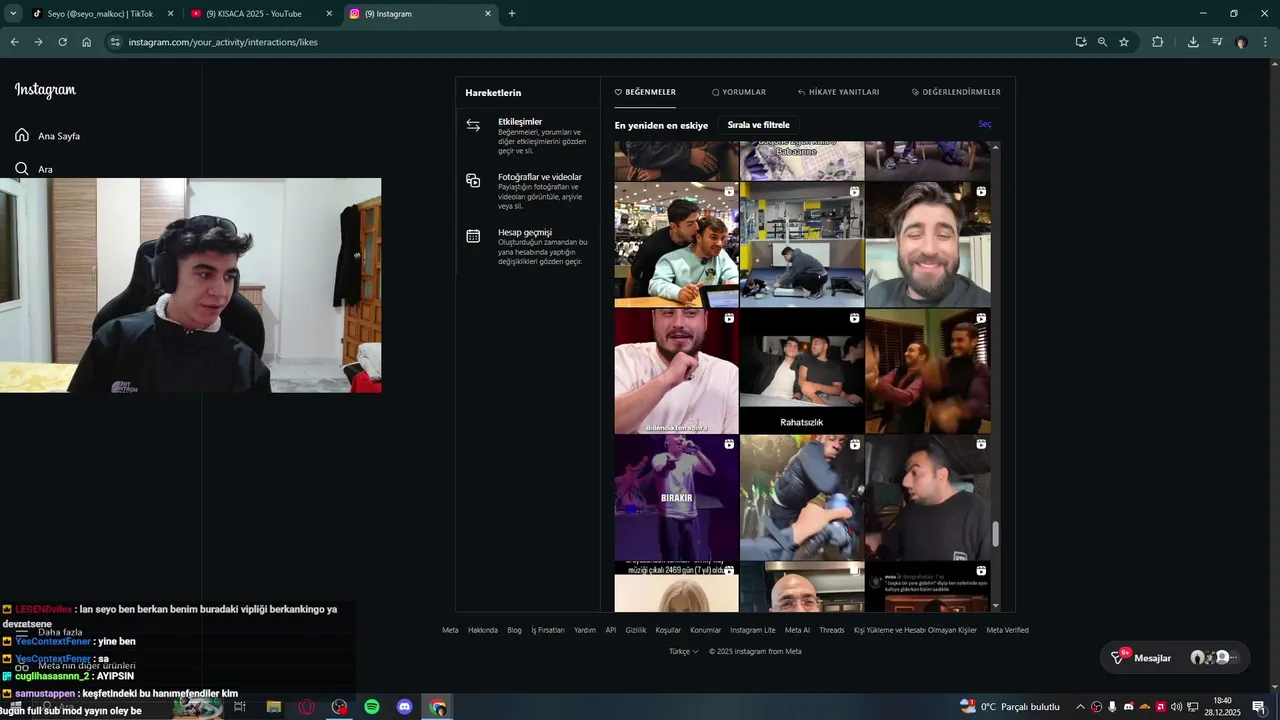Open the Discord taskbar icon
Image resolution: width=1280 pixels, height=720 pixels.
[x=405, y=707]
